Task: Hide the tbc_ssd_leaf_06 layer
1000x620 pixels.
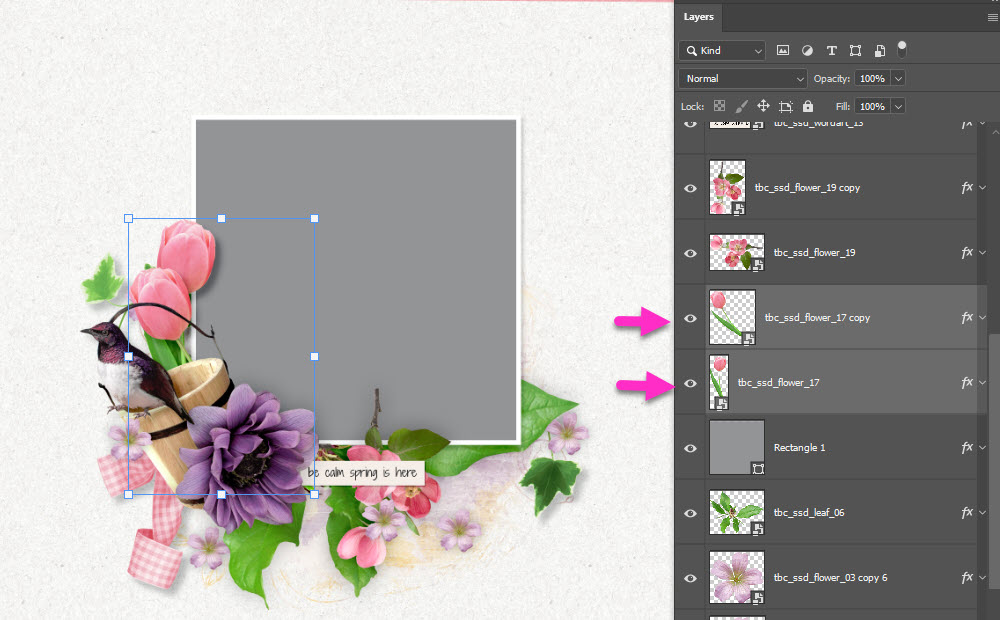Action: pos(690,513)
